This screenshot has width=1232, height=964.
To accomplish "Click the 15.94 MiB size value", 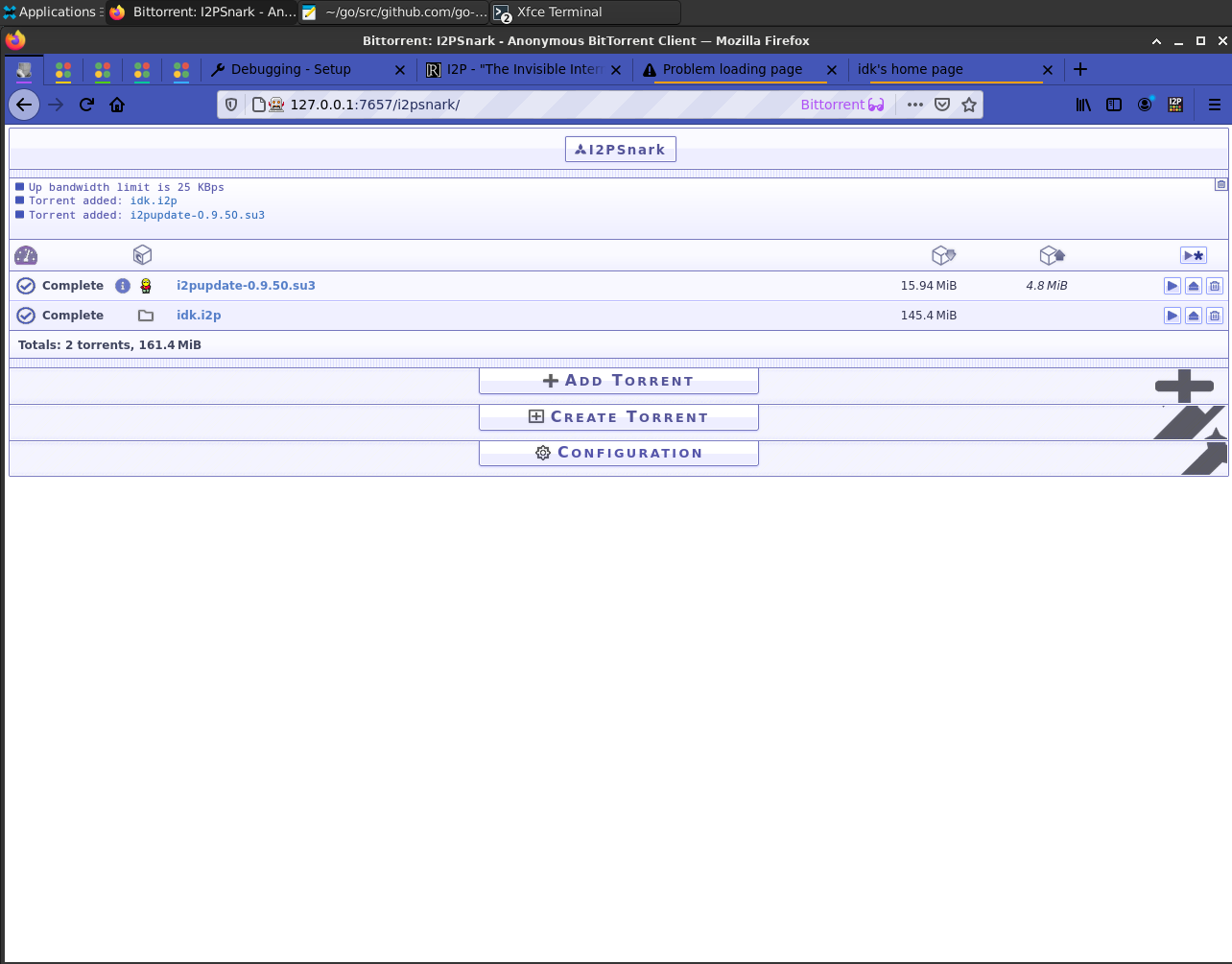I will point(928,286).
